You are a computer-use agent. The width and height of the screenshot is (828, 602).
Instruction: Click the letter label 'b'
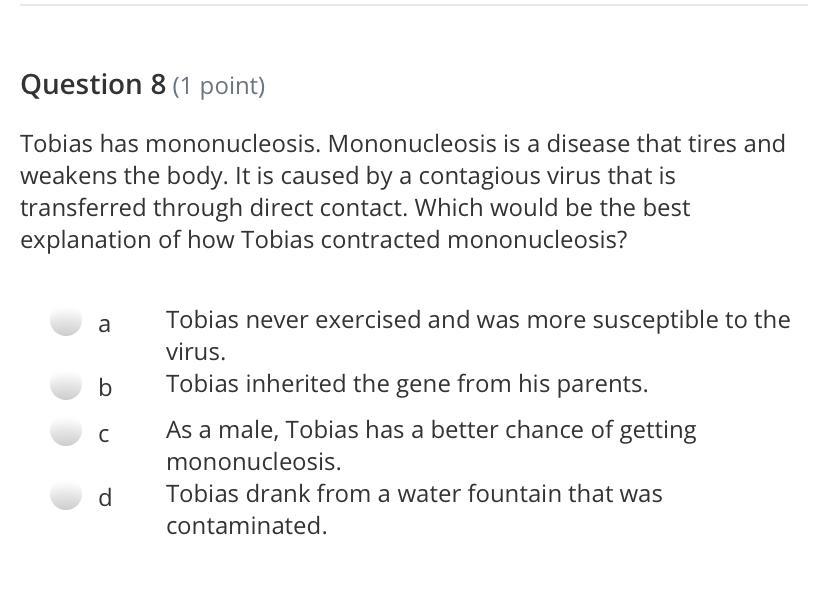coord(105,387)
